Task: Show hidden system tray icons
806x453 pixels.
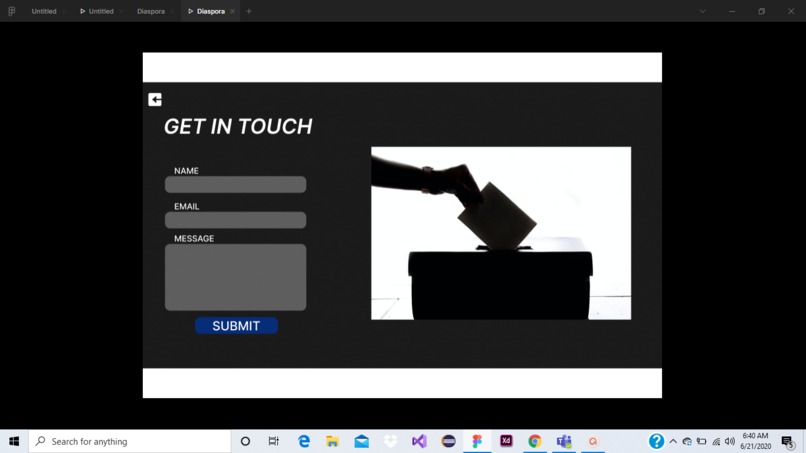Action: [673, 441]
